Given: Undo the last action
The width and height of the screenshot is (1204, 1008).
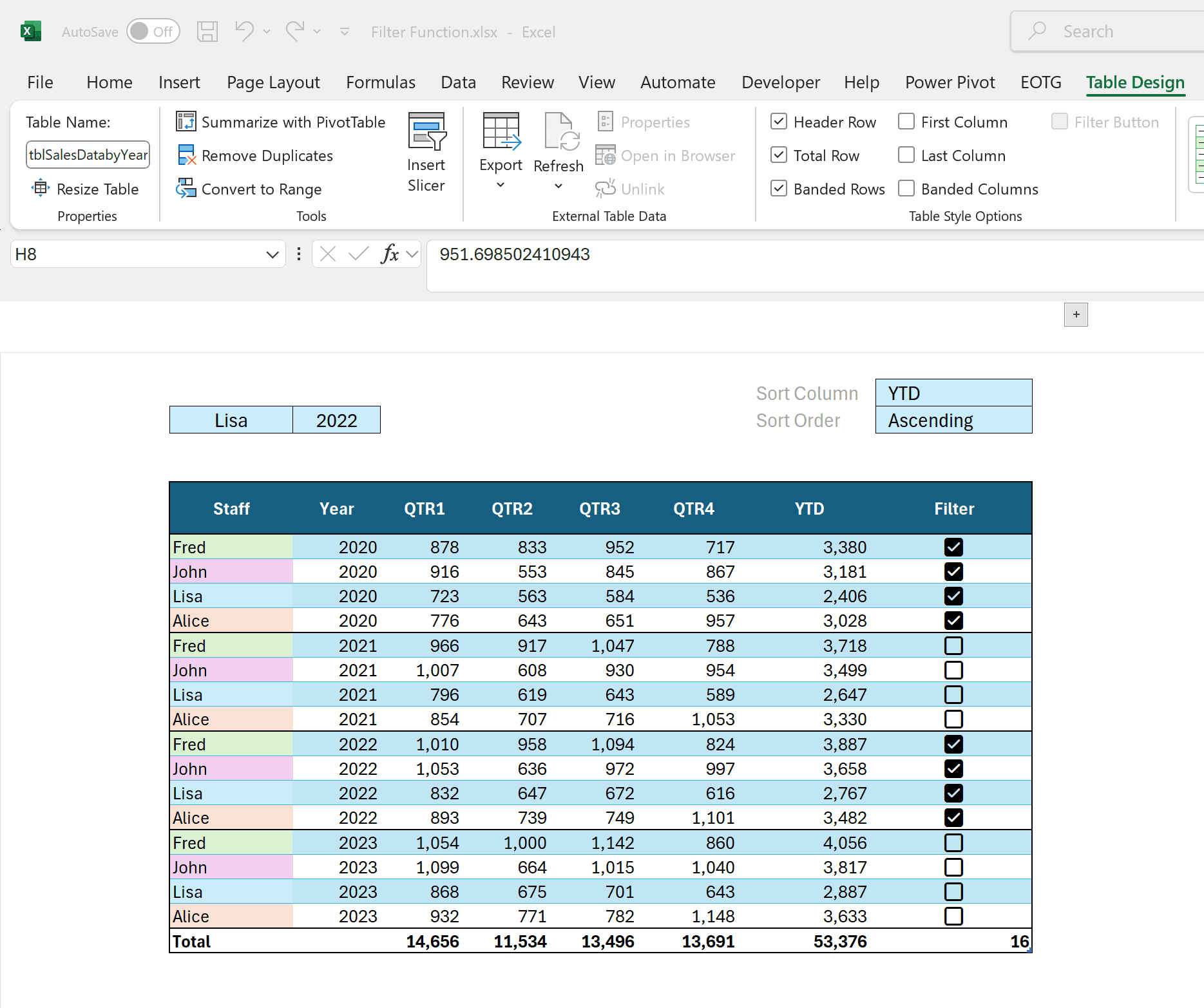Looking at the screenshot, I should (x=245, y=31).
